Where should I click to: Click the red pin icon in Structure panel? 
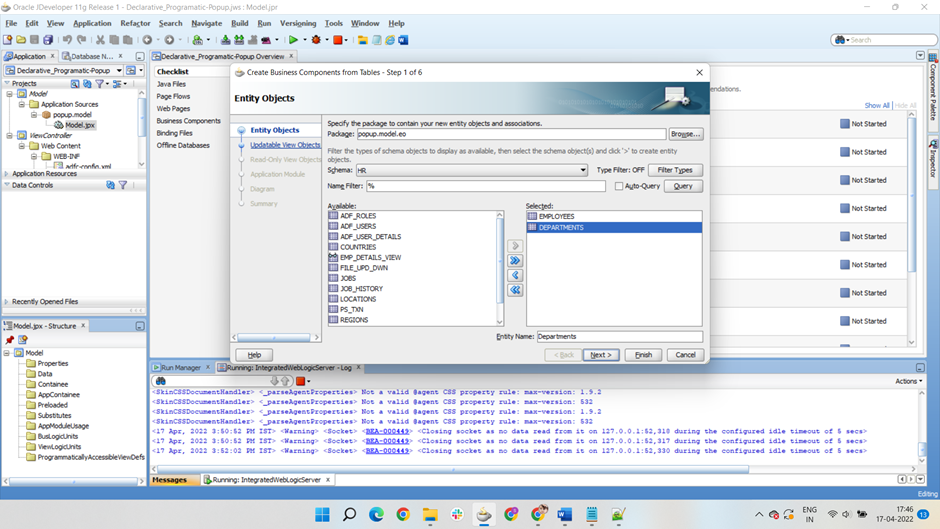click(10, 340)
